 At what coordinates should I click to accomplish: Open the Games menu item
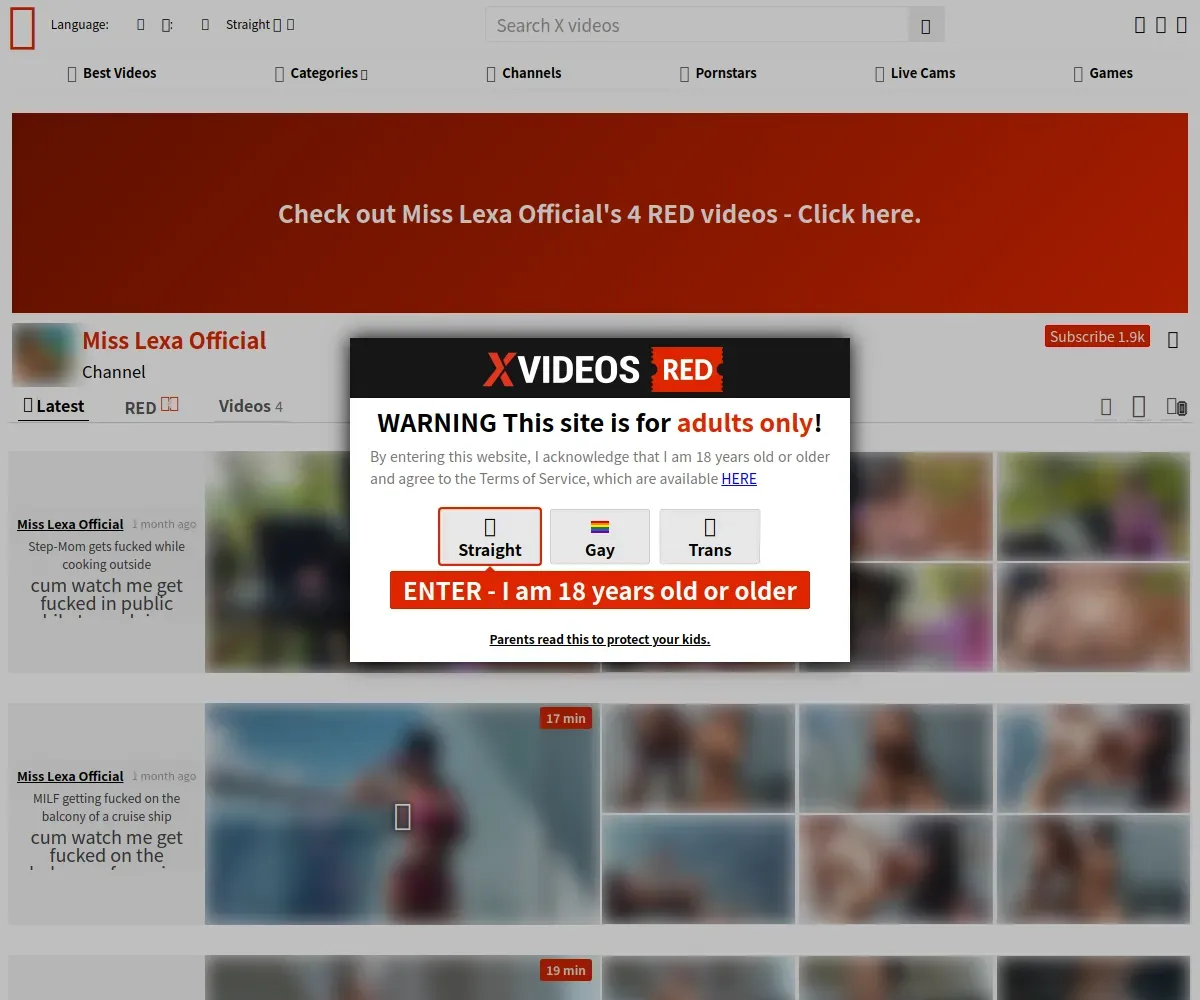1102,73
